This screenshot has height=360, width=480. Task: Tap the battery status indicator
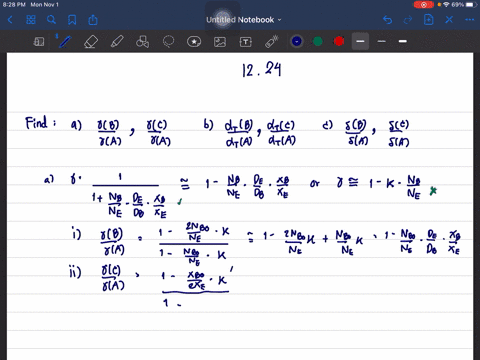coord(471,5)
